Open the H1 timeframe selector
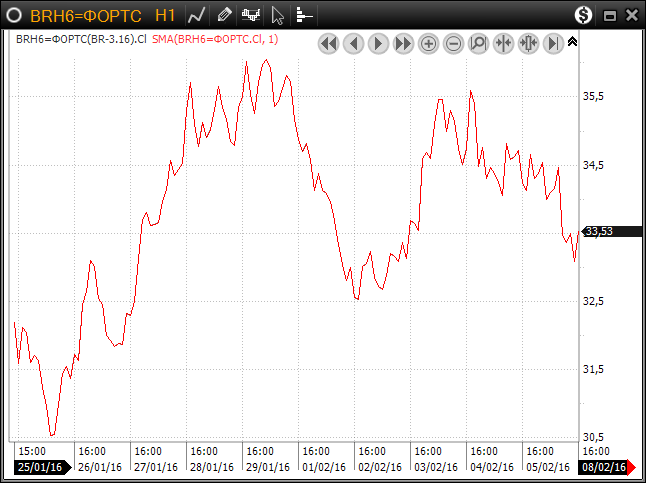The height and width of the screenshot is (483, 646). point(166,15)
